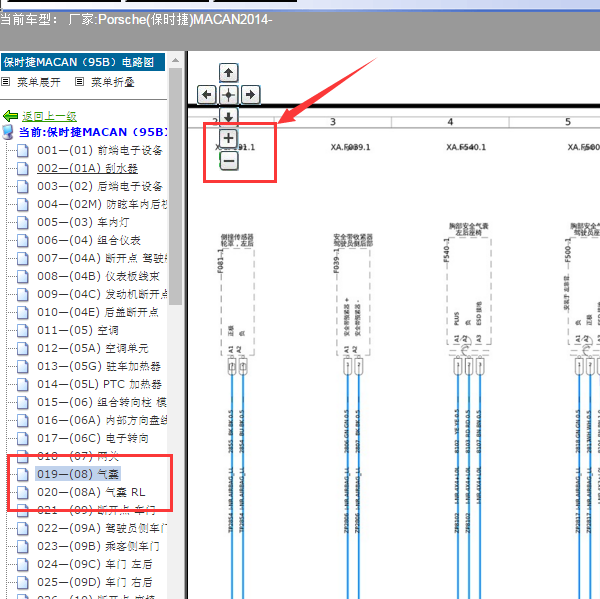This screenshot has width=600, height=599.
Task: Click the green back arrow icon
Action: pos(11,116)
